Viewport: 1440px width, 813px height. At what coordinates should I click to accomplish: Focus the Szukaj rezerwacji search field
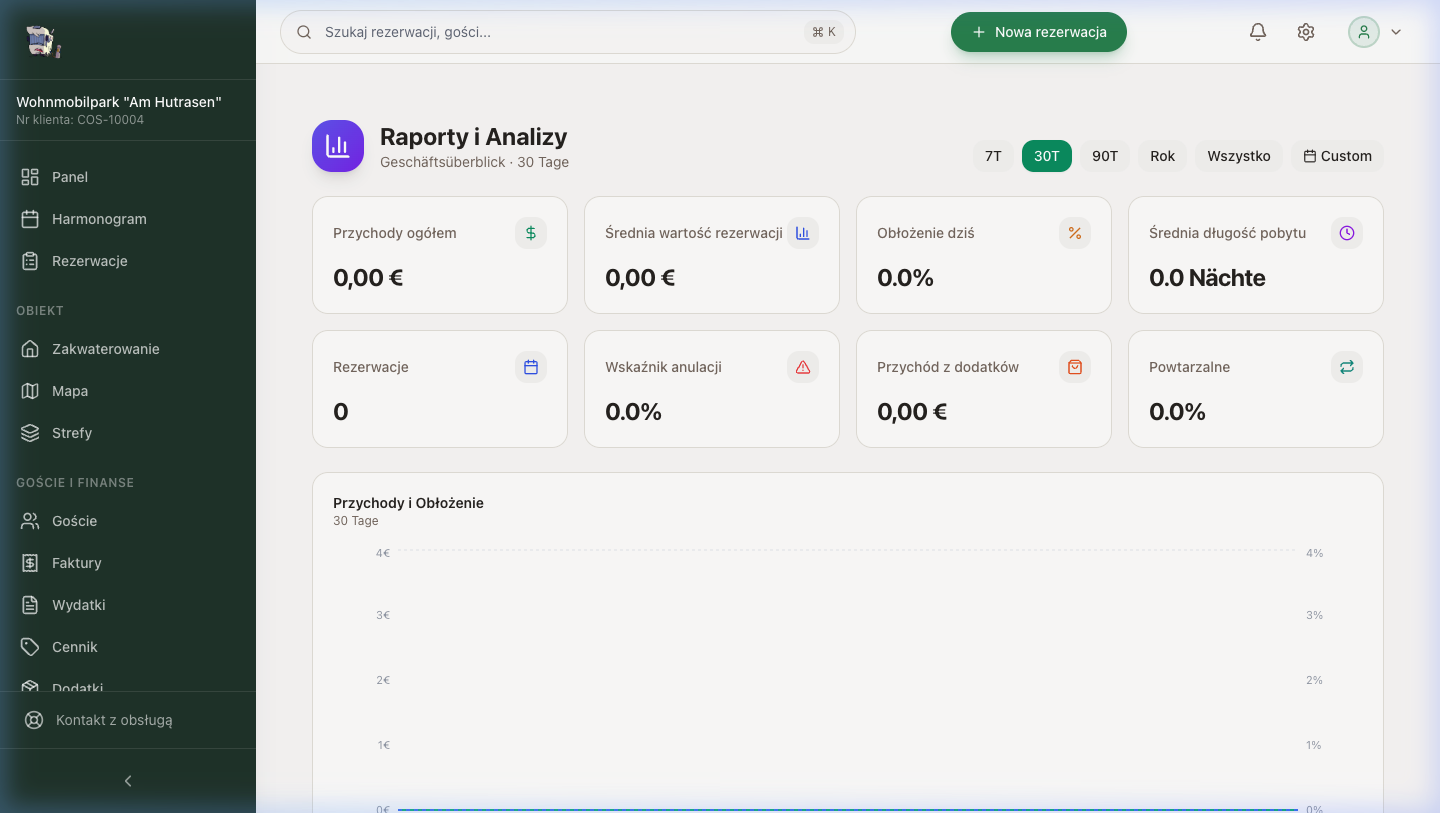568,32
